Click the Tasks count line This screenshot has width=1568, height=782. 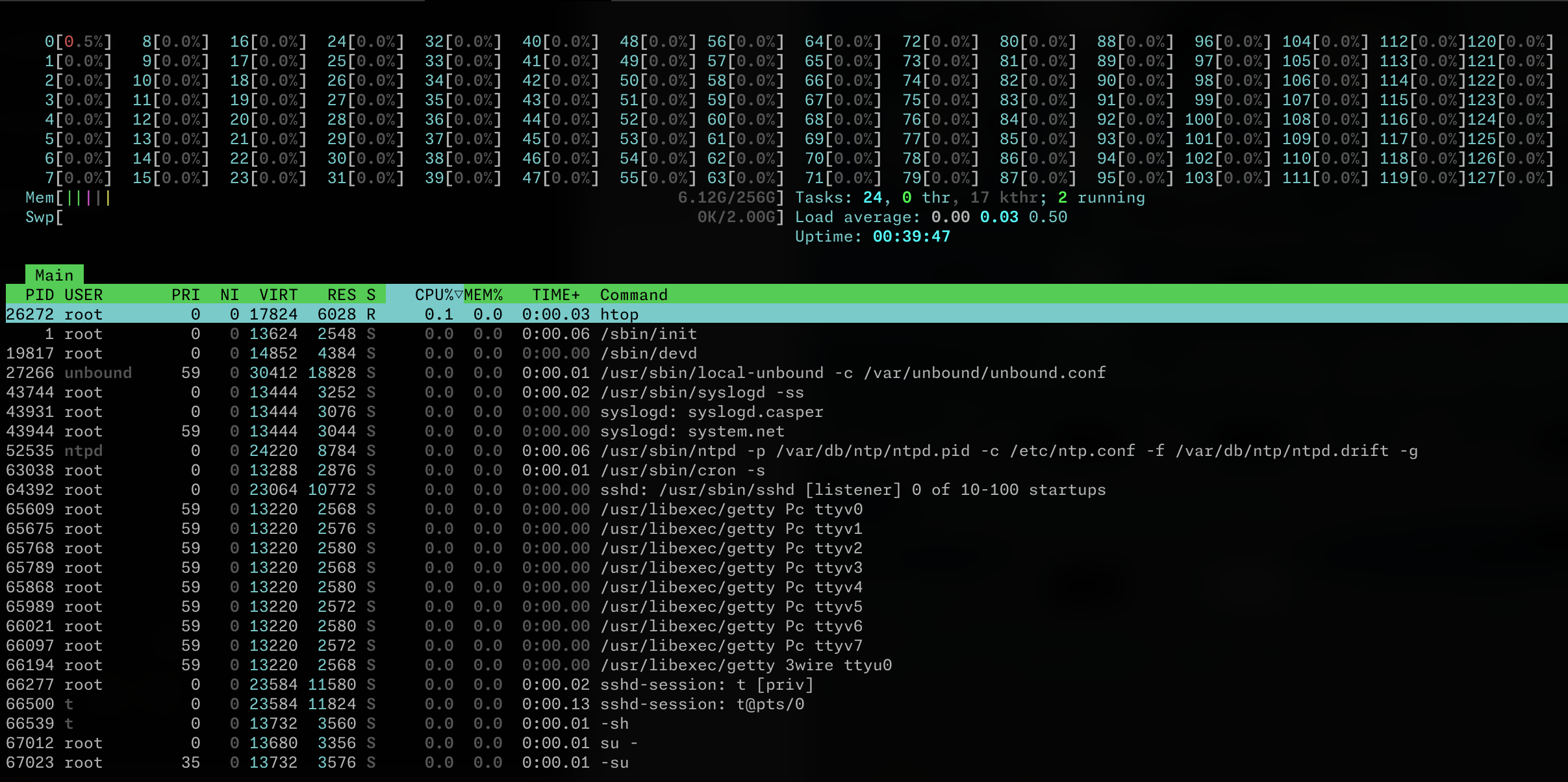970,197
